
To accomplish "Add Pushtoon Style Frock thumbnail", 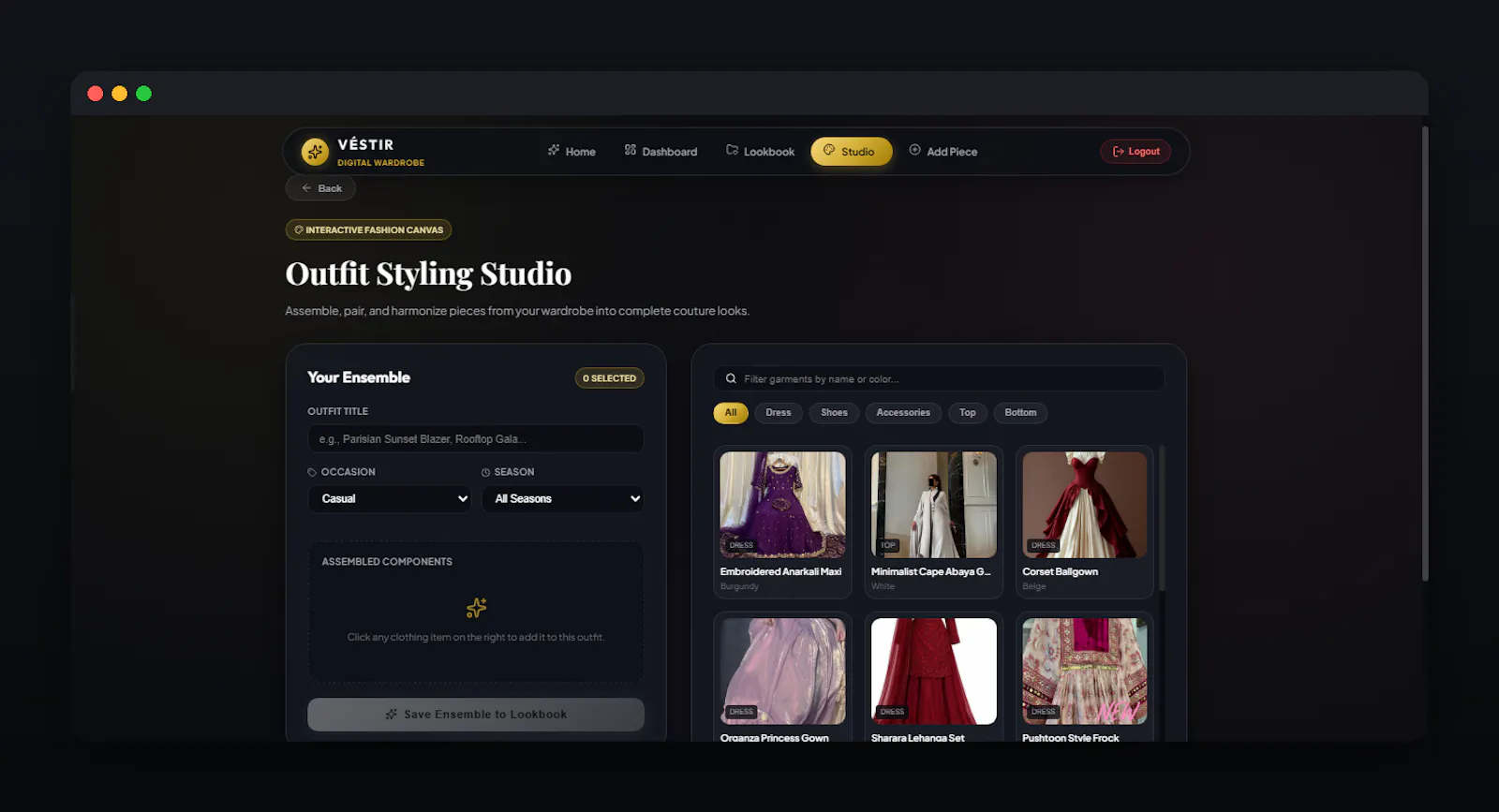I will 1085,672.
